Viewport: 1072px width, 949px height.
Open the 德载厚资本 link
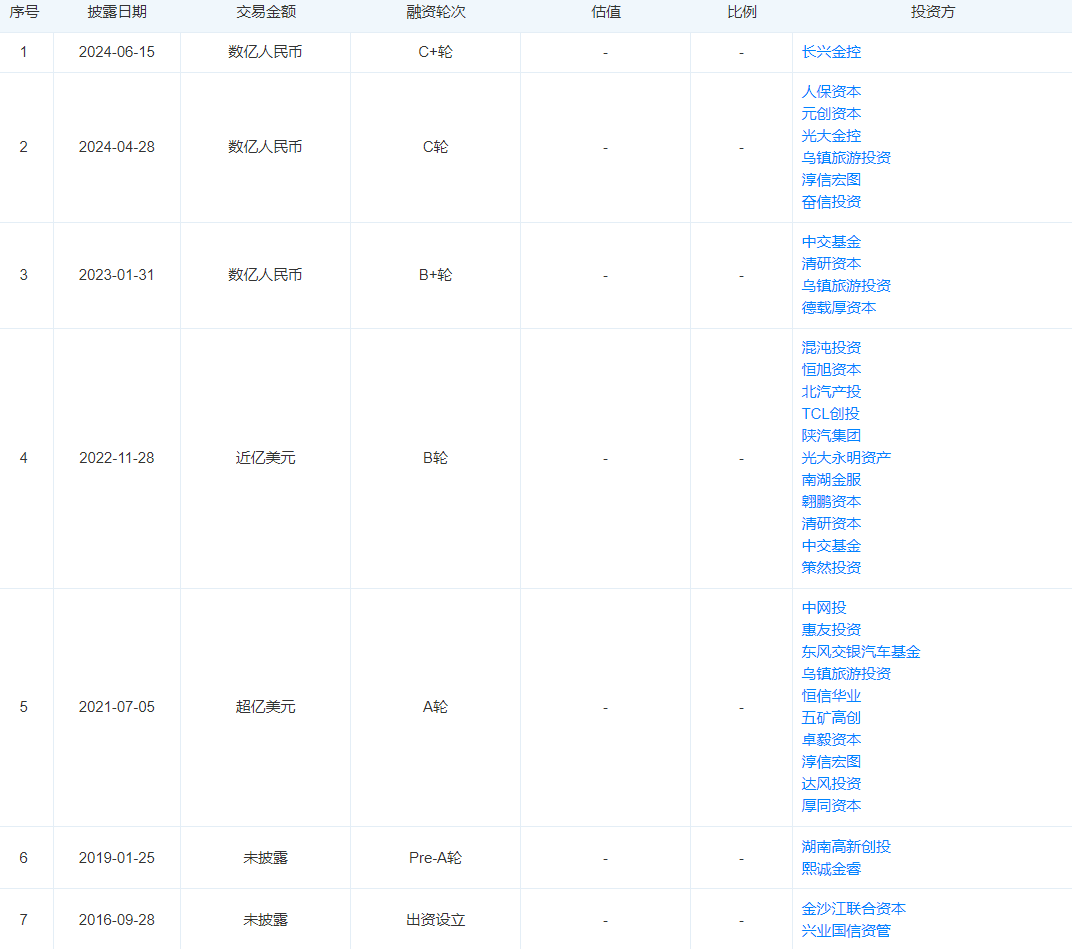pyautogui.click(x=838, y=308)
